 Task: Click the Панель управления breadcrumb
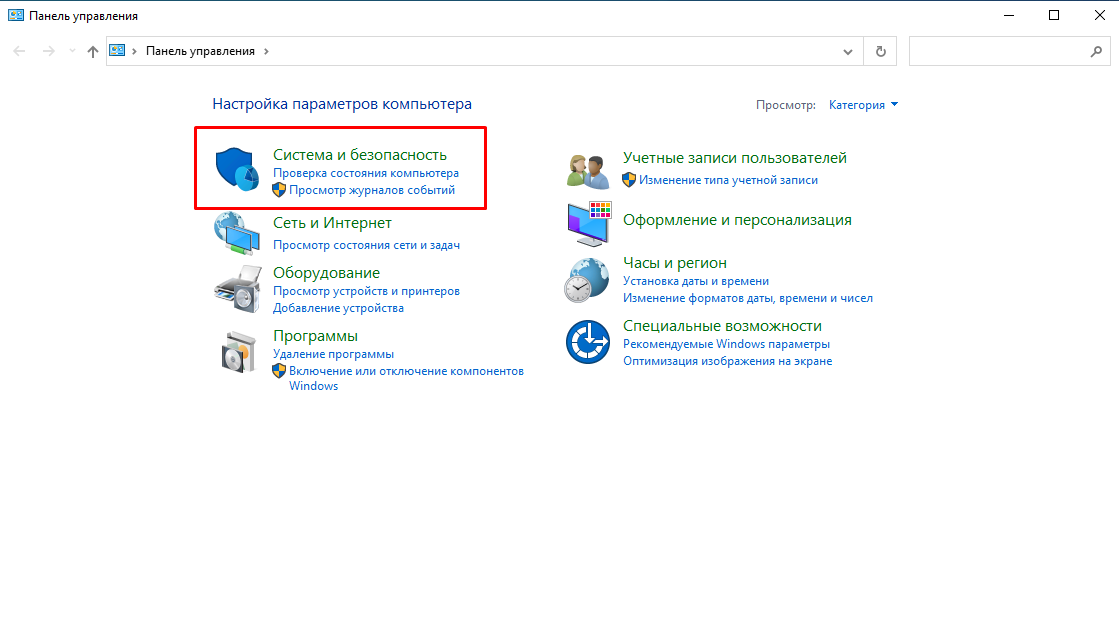[x=201, y=51]
